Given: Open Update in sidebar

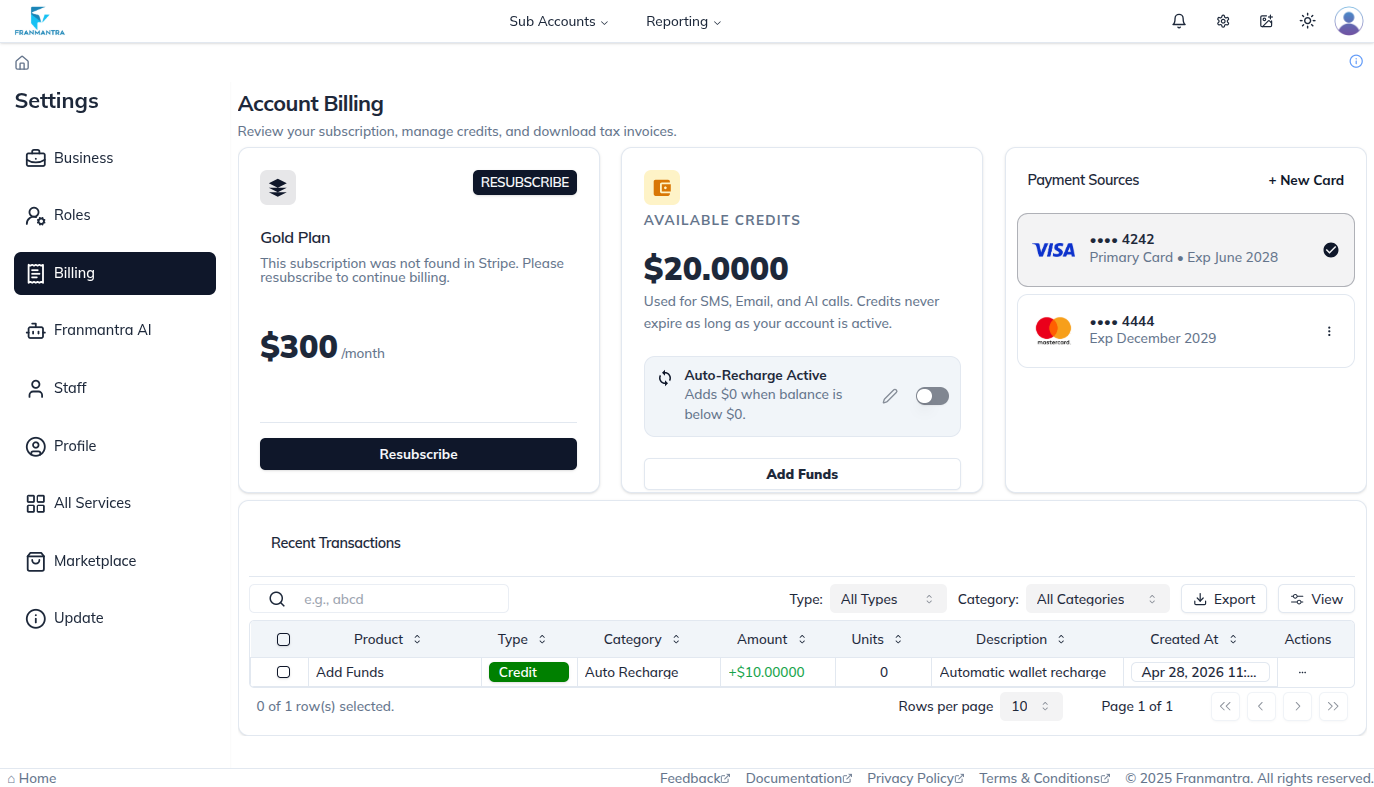Looking at the screenshot, I should pyautogui.click(x=115, y=618).
